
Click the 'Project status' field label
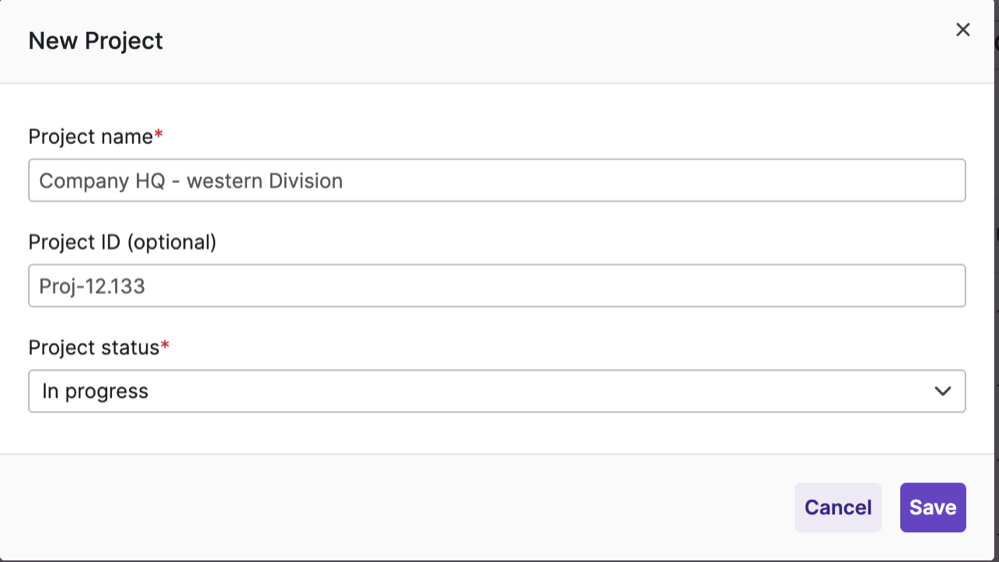pos(93,348)
